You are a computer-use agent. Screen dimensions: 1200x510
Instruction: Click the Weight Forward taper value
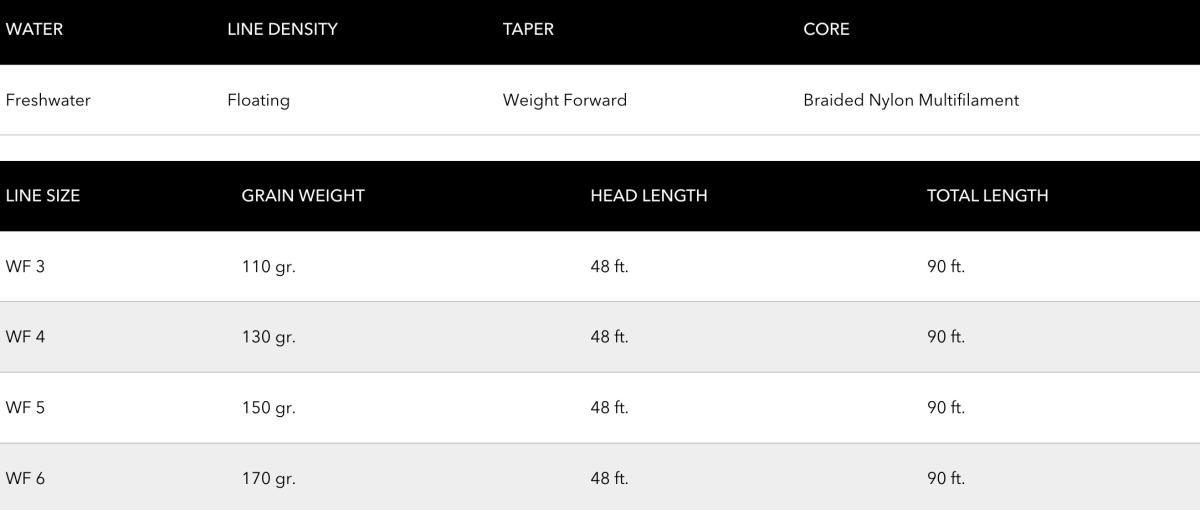click(x=565, y=100)
